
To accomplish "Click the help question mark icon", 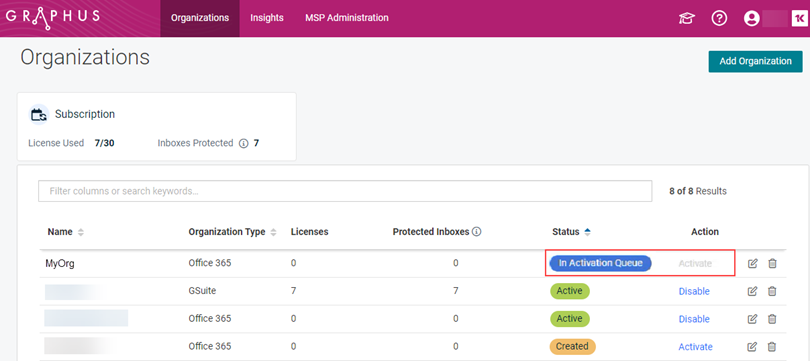I will (x=719, y=19).
